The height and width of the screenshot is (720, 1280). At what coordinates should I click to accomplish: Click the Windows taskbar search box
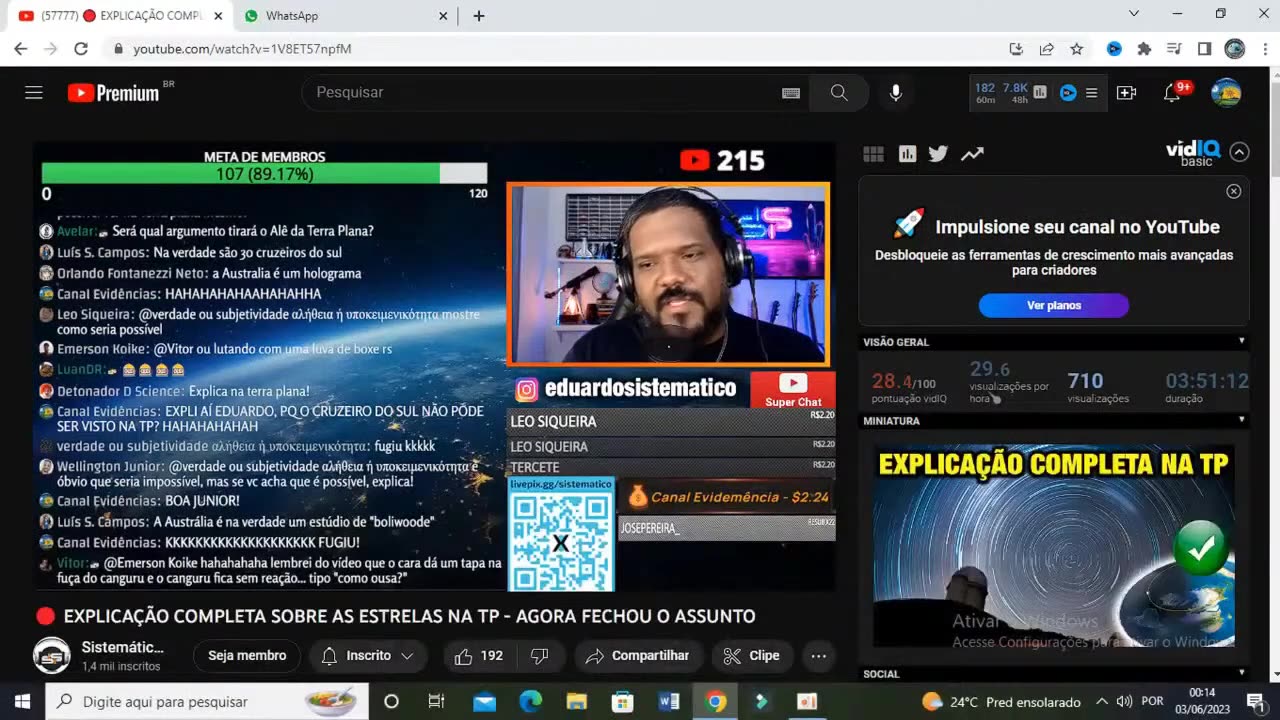207,702
